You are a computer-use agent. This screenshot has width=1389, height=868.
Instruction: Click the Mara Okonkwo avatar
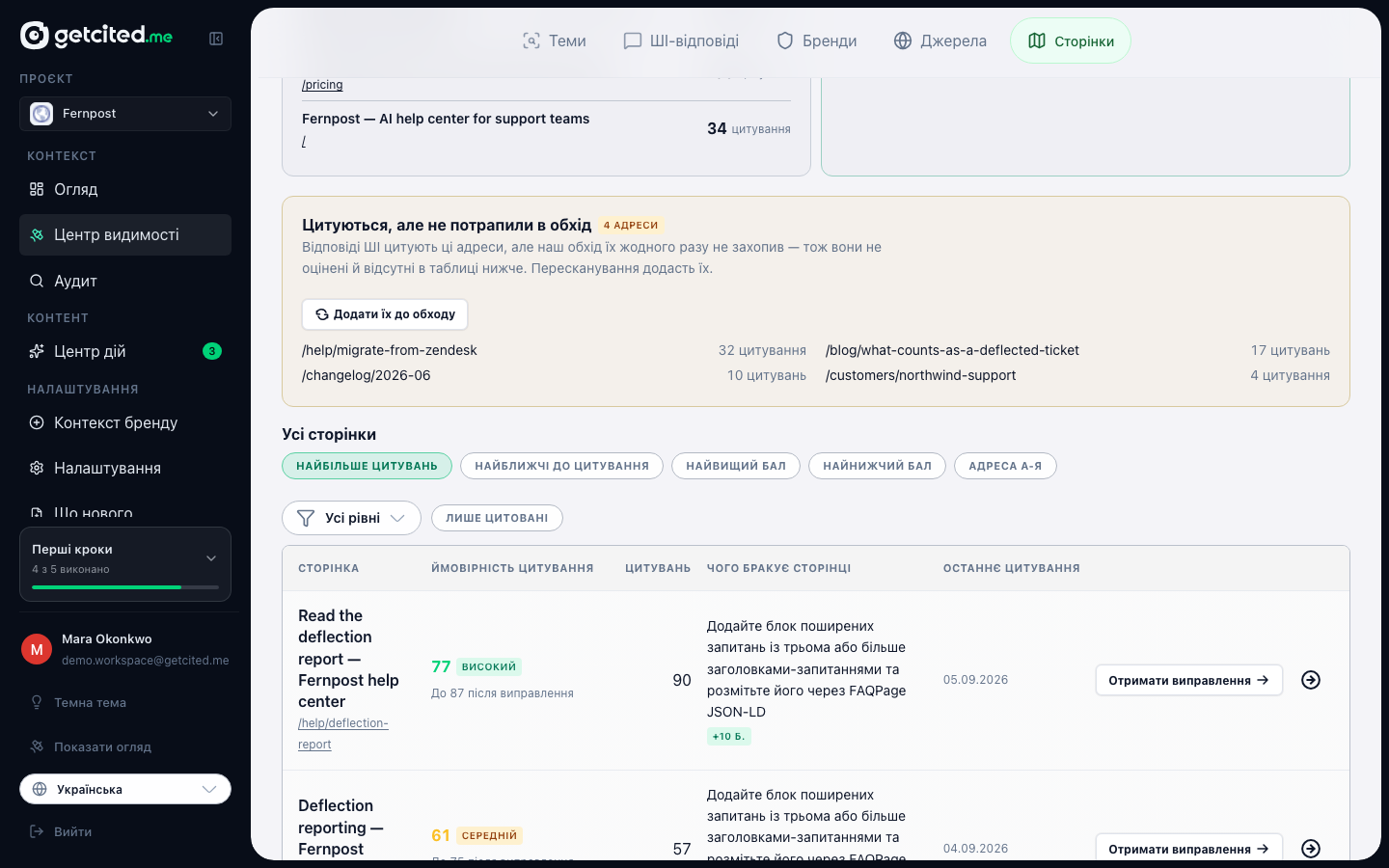click(x=37, y=649)
